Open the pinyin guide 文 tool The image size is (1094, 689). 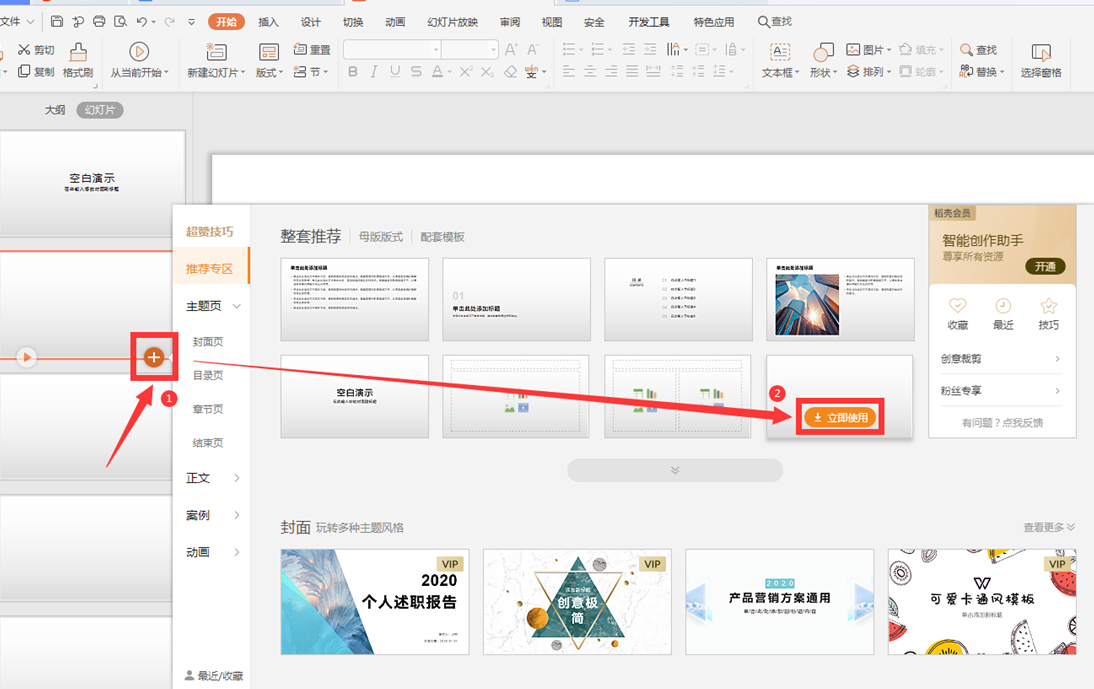tap(532, 71)
